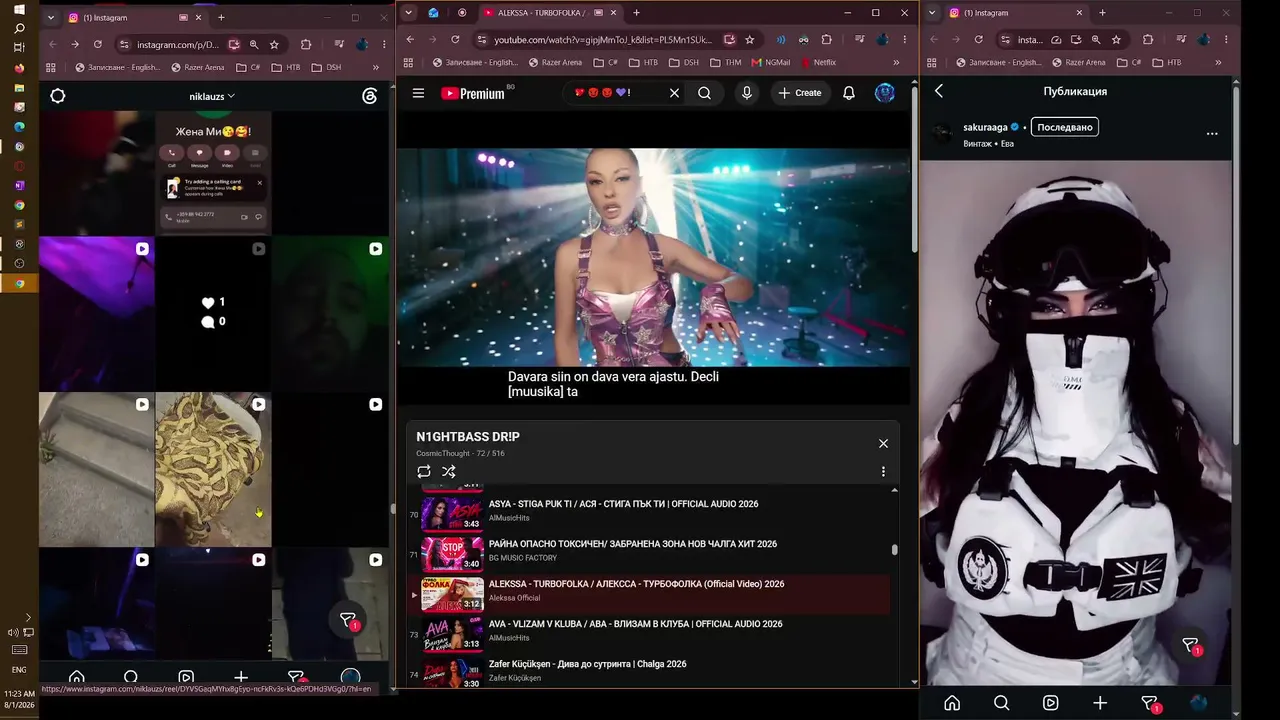Reload the YouTube page
This screenshot has width=1280, height=720.
click(455, 40)
